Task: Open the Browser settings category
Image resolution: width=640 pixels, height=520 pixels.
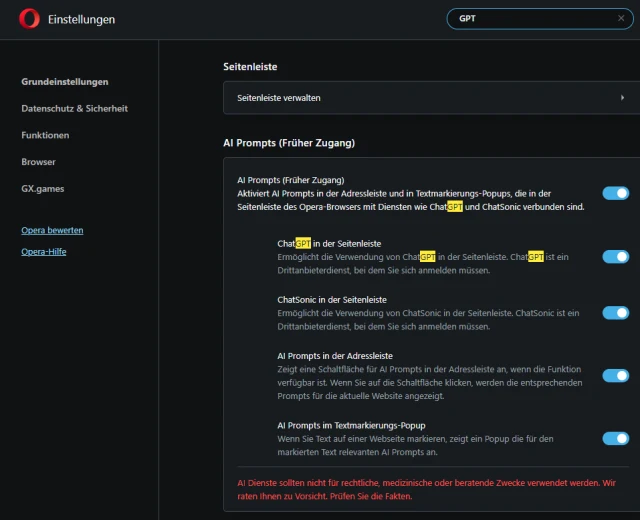Action: 38,162
